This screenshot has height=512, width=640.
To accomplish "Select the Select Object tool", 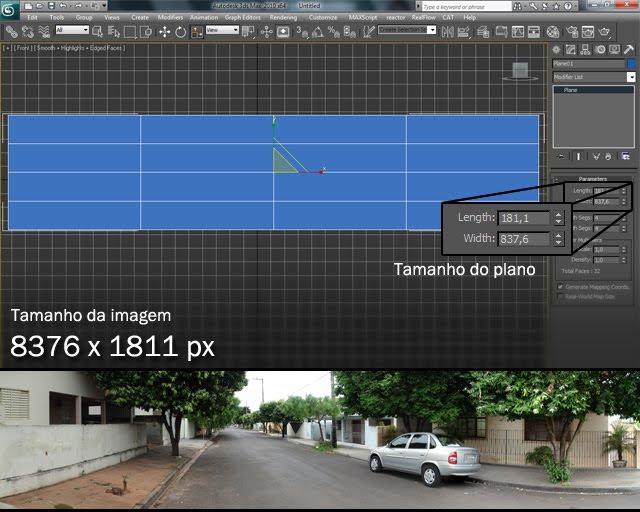I will click(98, 31).
